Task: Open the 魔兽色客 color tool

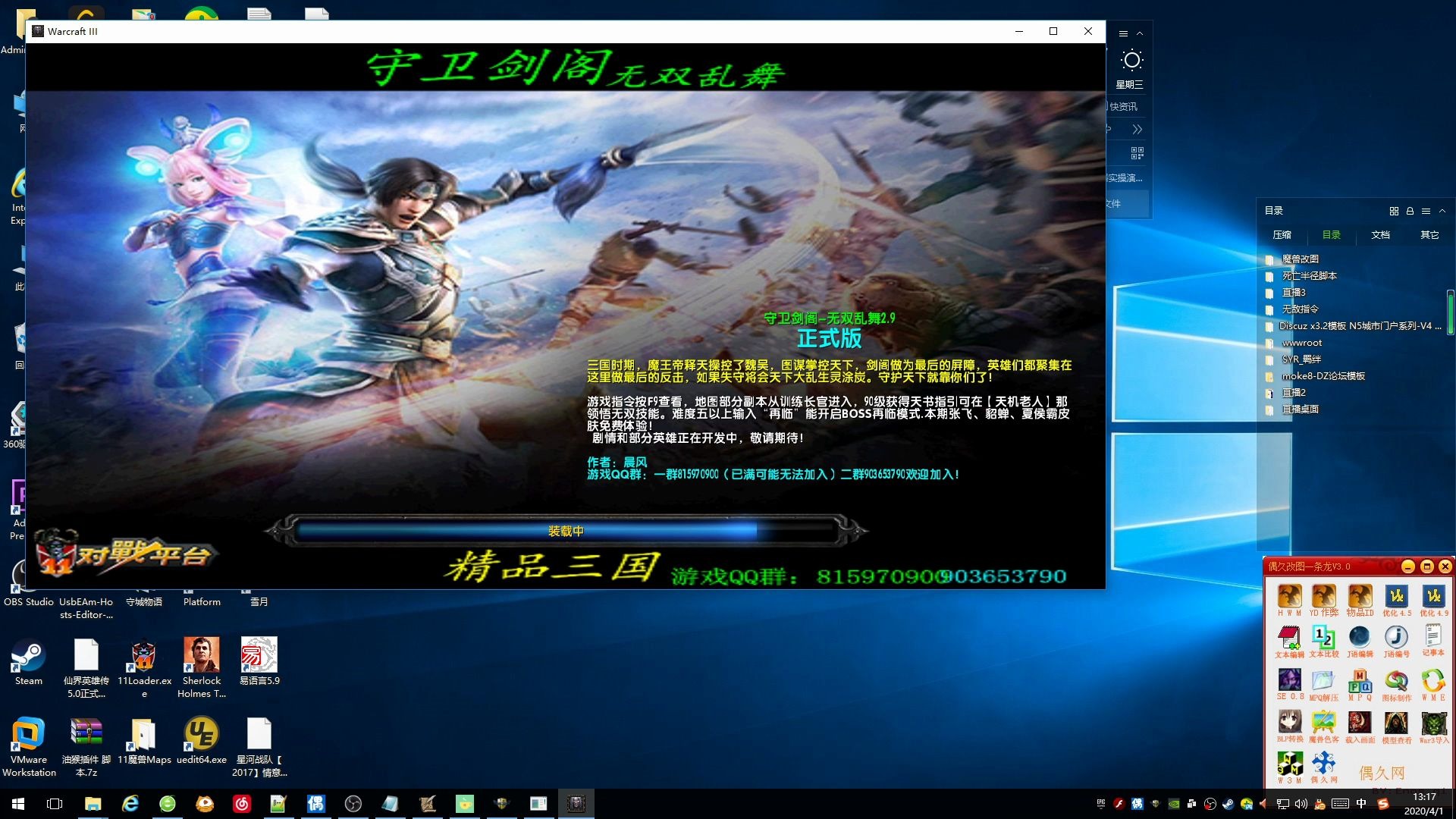Action: 1324,726
